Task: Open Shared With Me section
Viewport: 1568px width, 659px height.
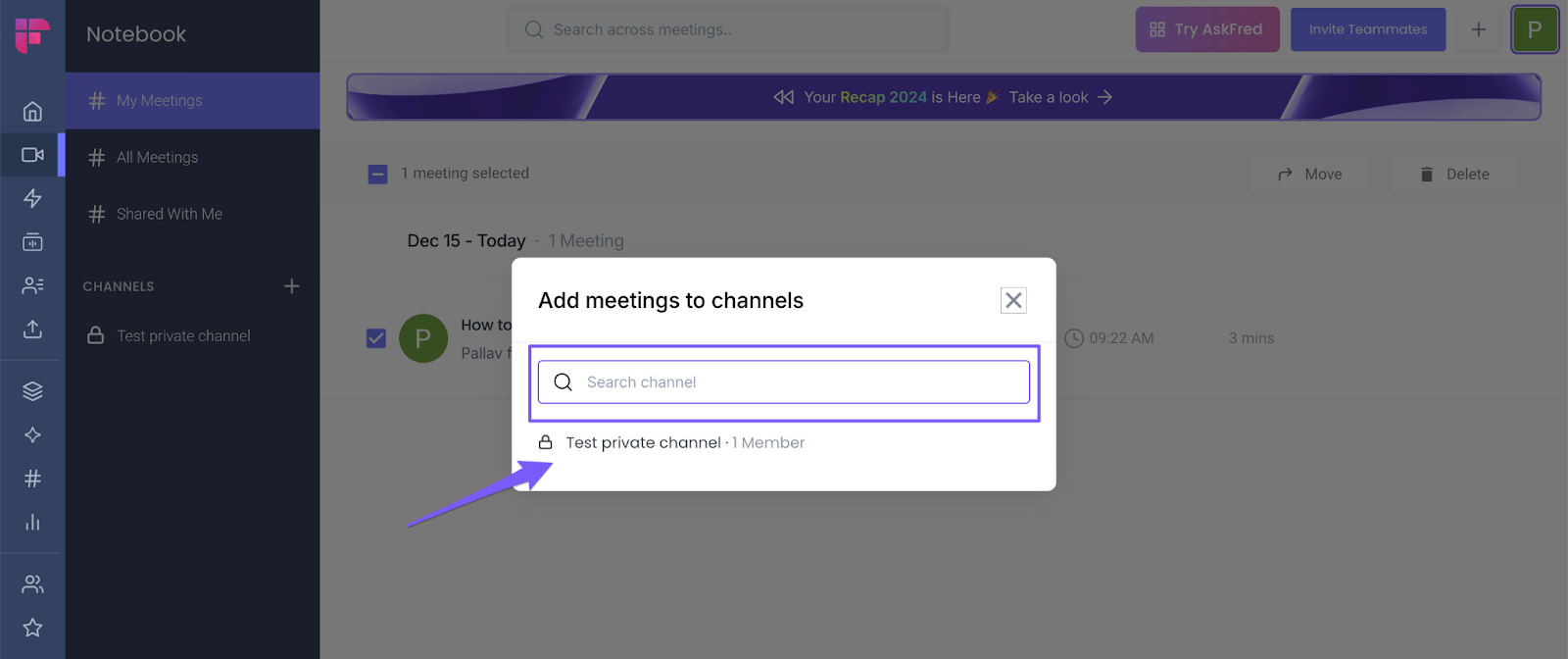Action: click(169, 214)
